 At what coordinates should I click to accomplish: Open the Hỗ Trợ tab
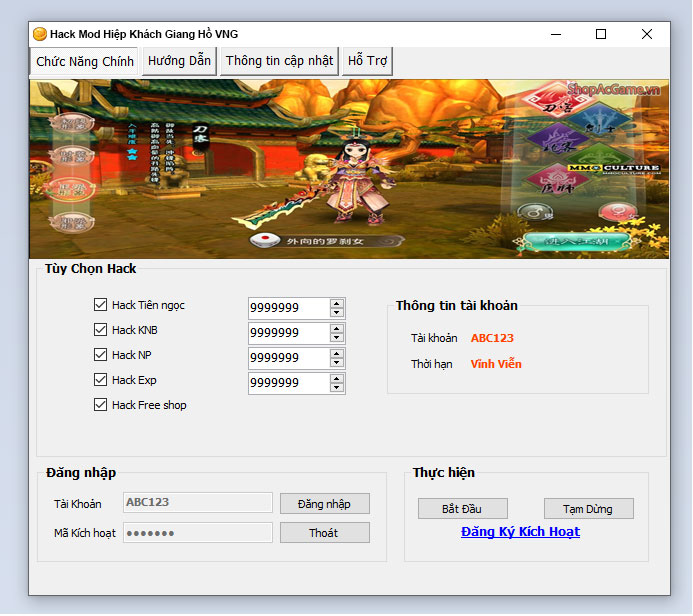pyautogui.click(x=367, y=61)
